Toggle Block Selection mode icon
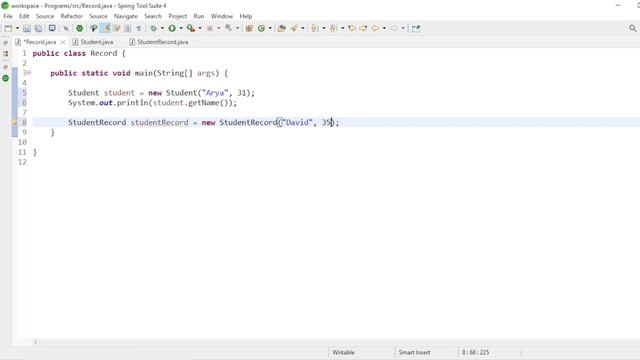Screen dimensions: 640x360 tap(128, 28)
